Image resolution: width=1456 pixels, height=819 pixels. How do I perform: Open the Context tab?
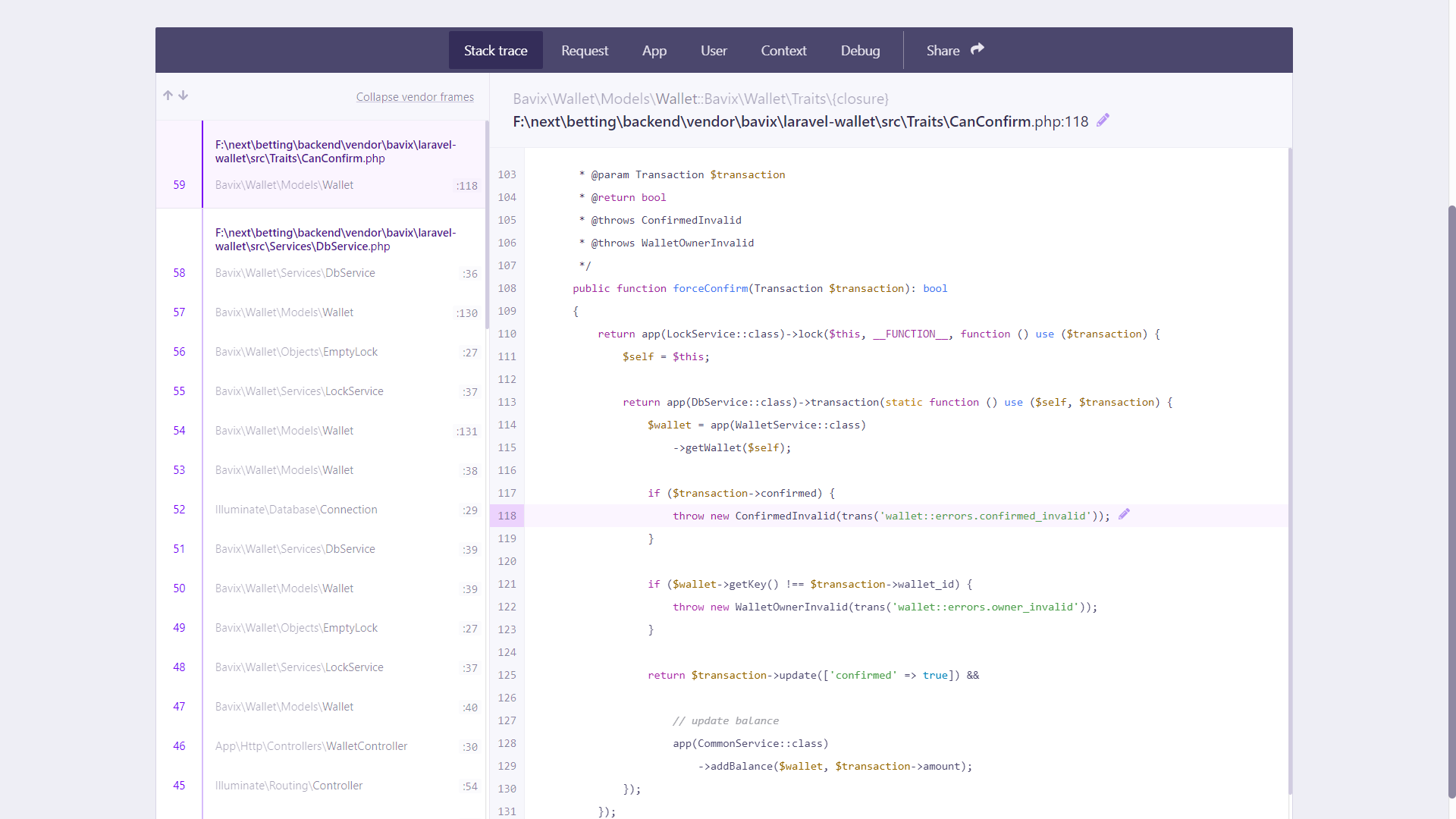pos(783,50)
